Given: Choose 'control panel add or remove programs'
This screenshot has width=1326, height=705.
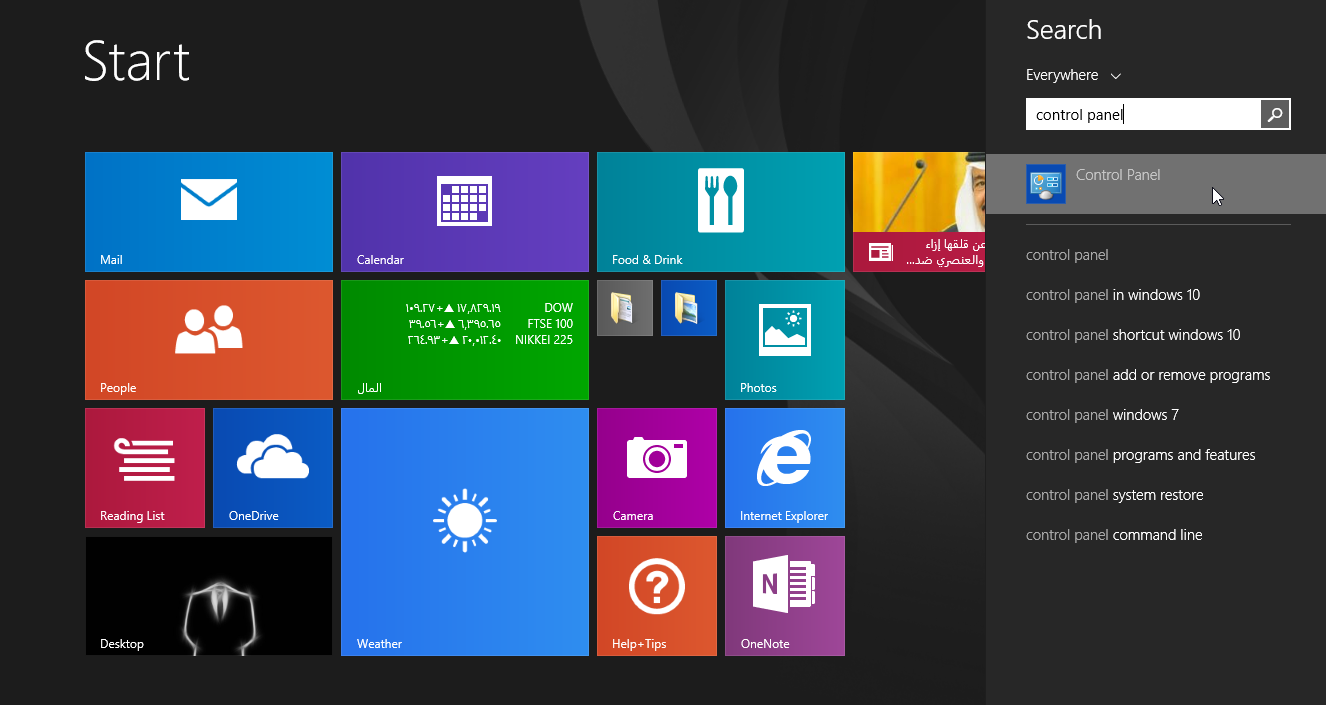Looking at the screenshot, I should [x=1148, y=375].
